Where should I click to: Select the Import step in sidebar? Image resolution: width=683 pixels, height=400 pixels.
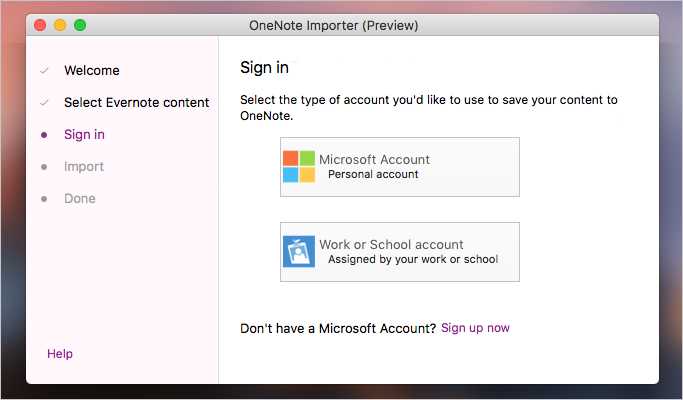click(84, 166)
